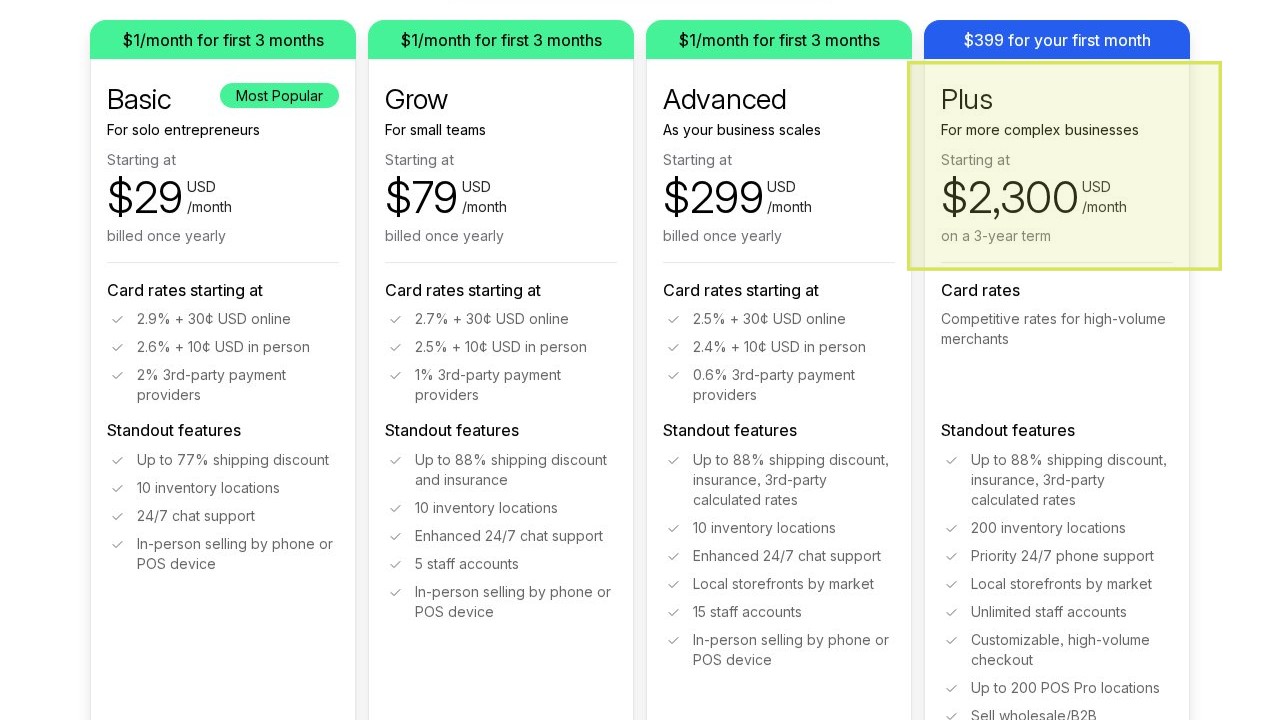This screenshot has height=720, width=1280.
Task: Click the Plus plan $2,300 price
Action: pyautogui.click(x=1009, y=197)
